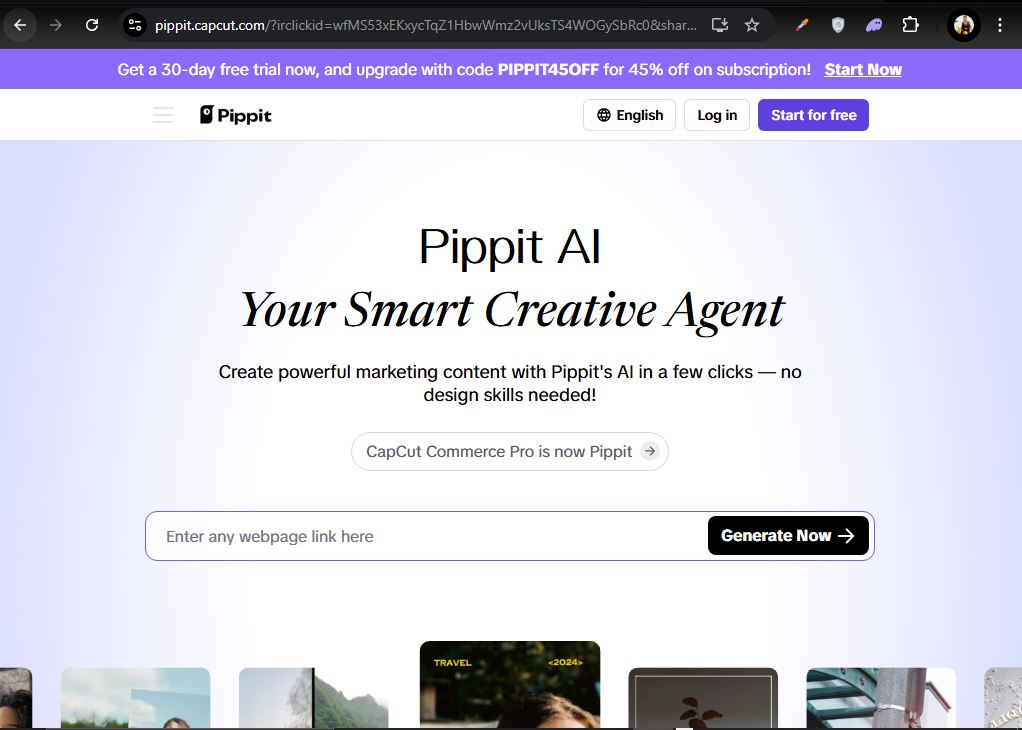Go back using browser back arrow
The width and height of the screenshot is (1022, 730).
pyautogui.click(x=20, y=25)
